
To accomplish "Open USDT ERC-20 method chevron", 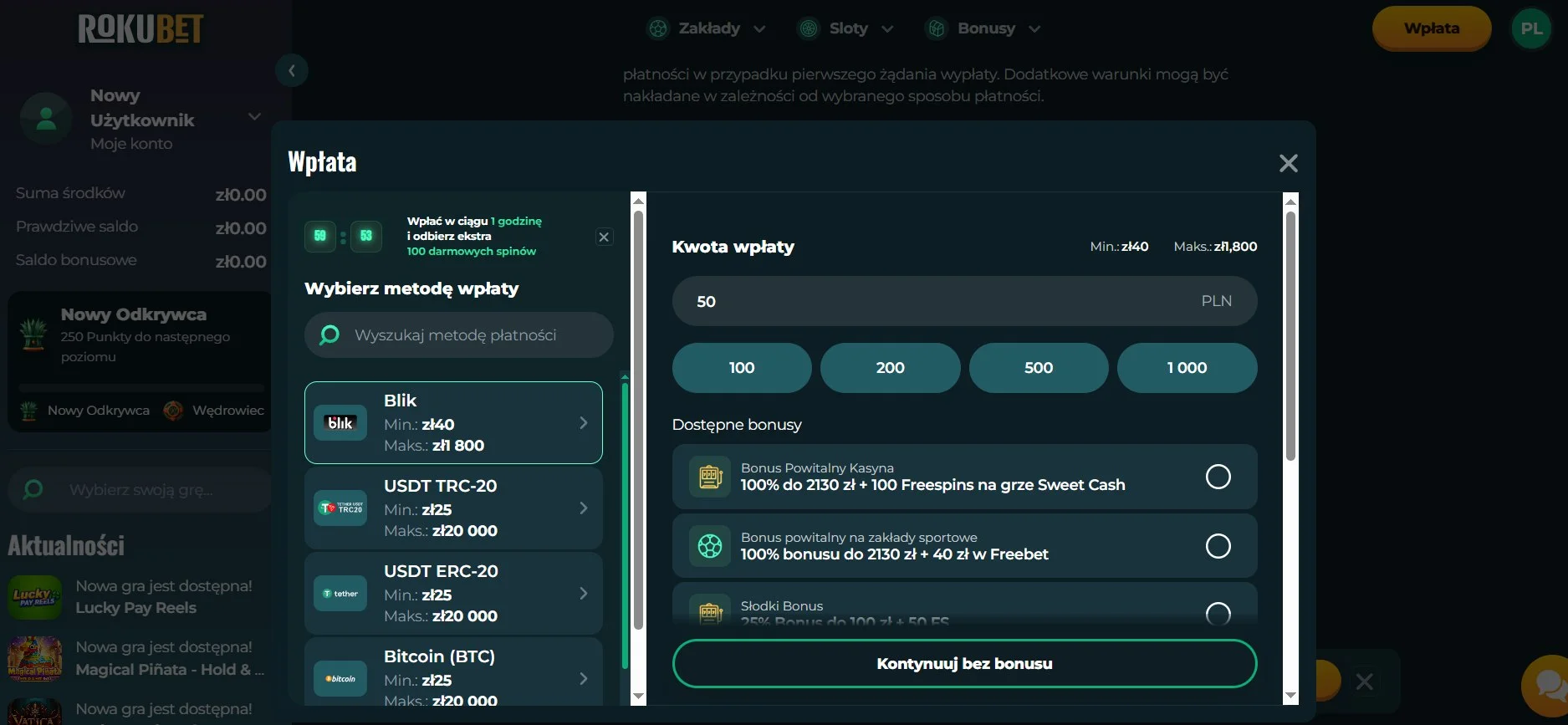I will [x=584, y=594].
